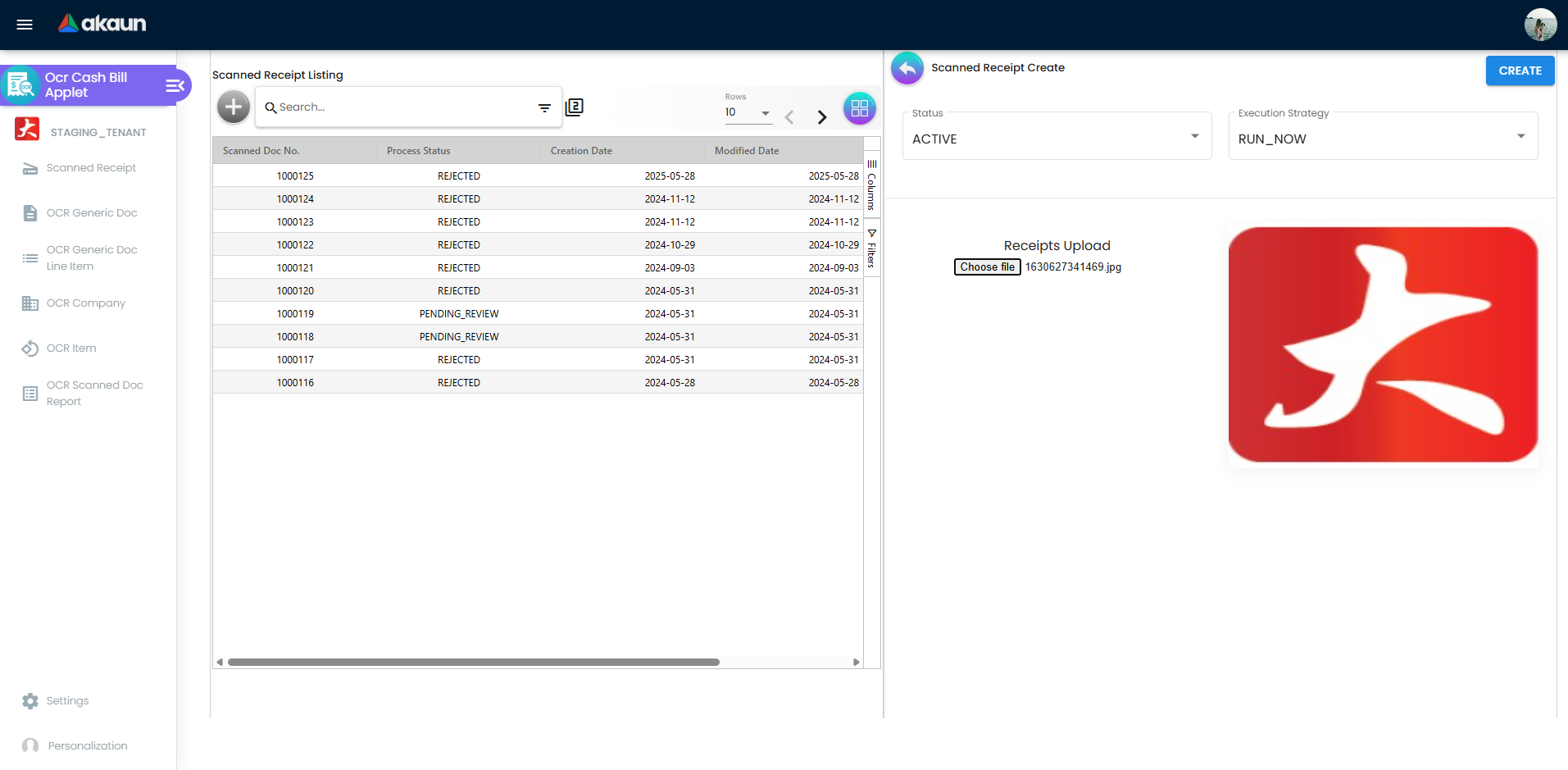Select the row for doc 1000120
Screen dimensions: 1568x770
click(x=538, y=290)
